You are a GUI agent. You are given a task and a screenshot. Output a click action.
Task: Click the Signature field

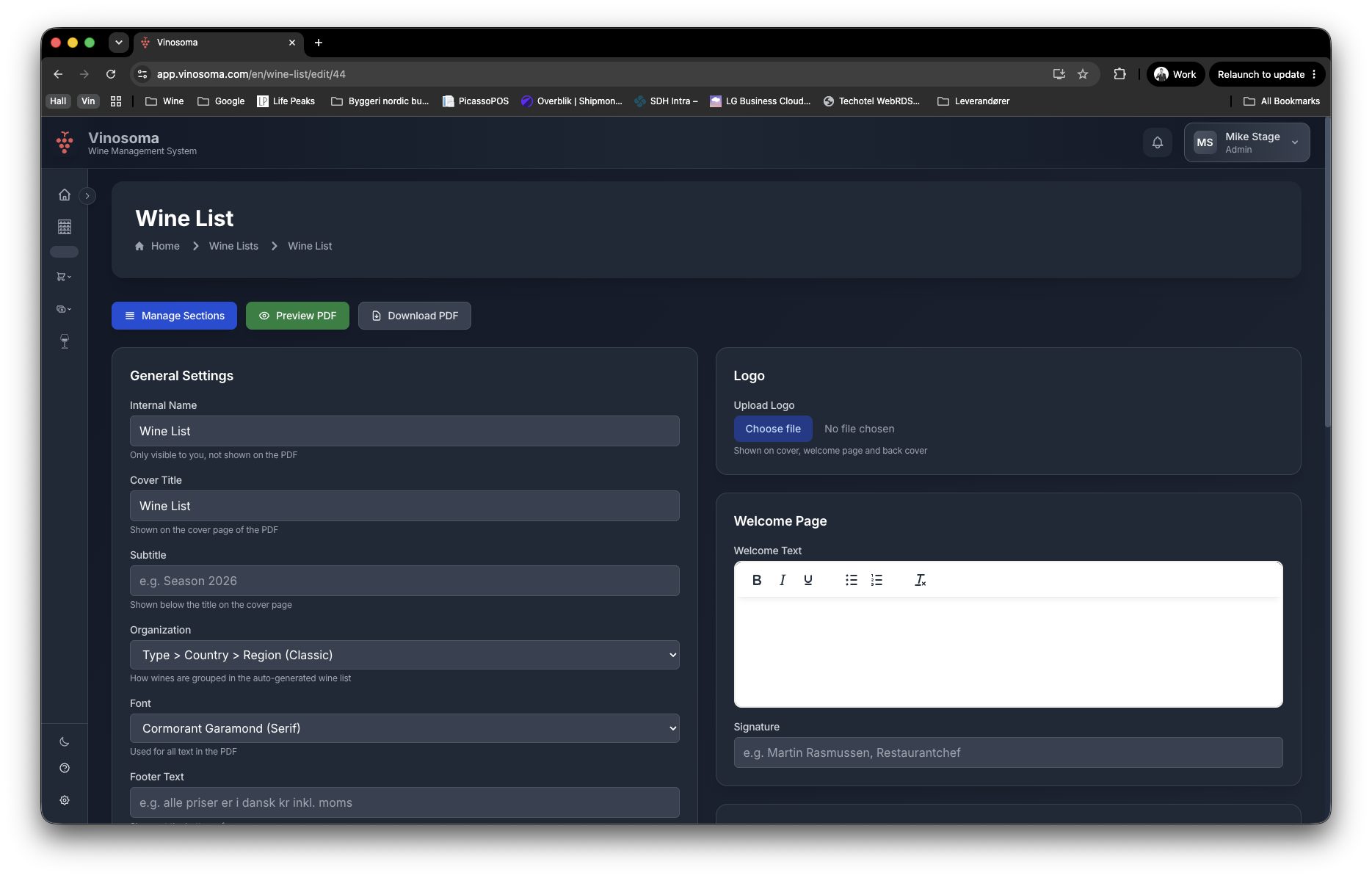(1008, 753)
